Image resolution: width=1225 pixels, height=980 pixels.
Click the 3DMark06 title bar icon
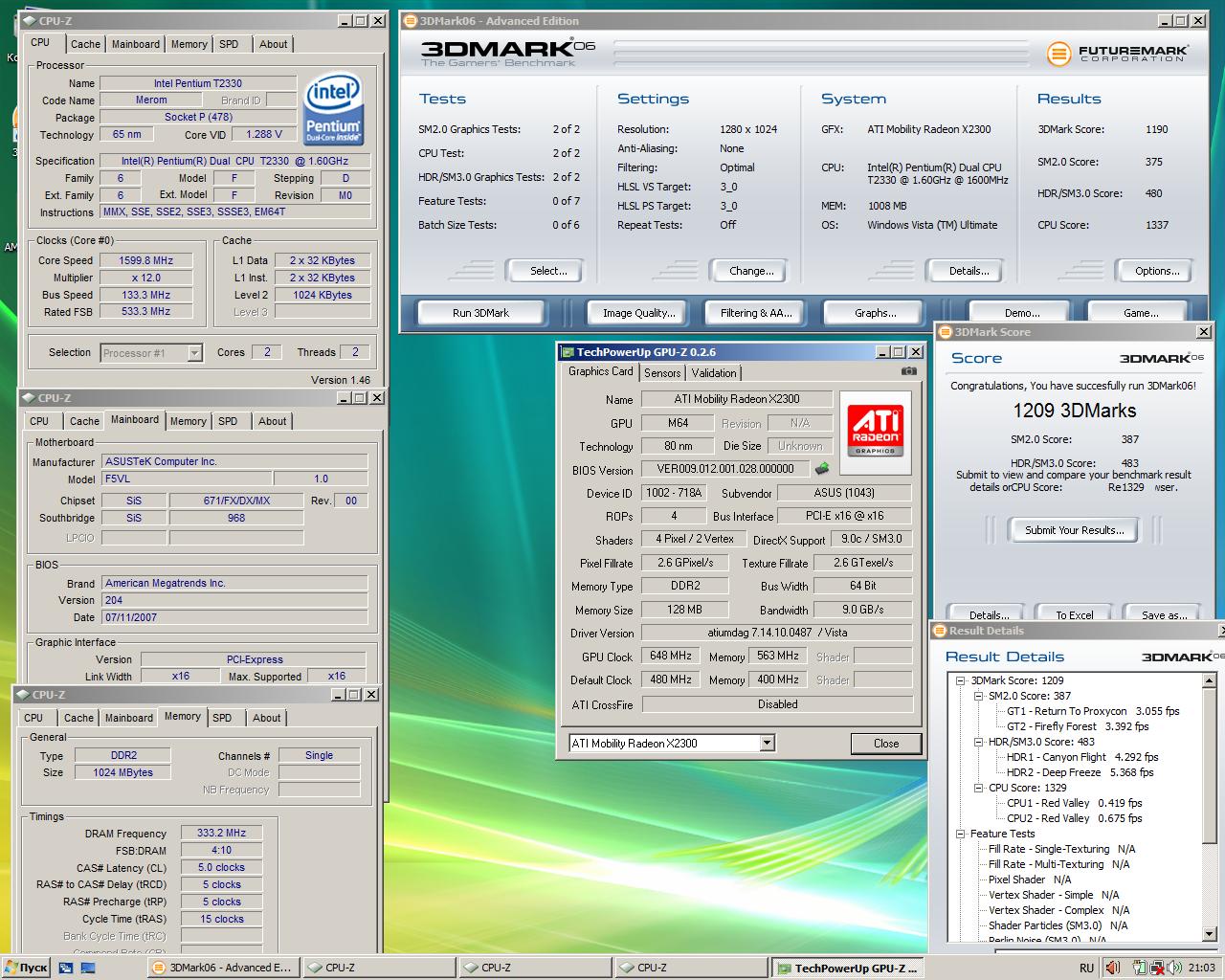[410, 20]
